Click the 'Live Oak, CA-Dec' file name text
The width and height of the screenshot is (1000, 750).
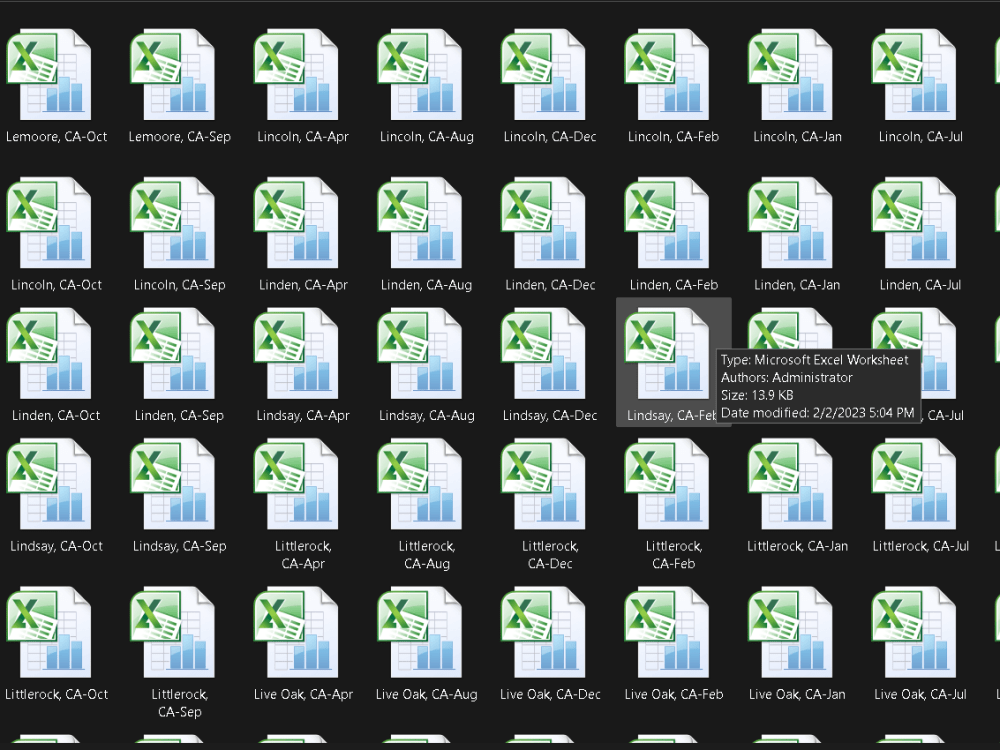pyautogui.click(x=550, y=695)
